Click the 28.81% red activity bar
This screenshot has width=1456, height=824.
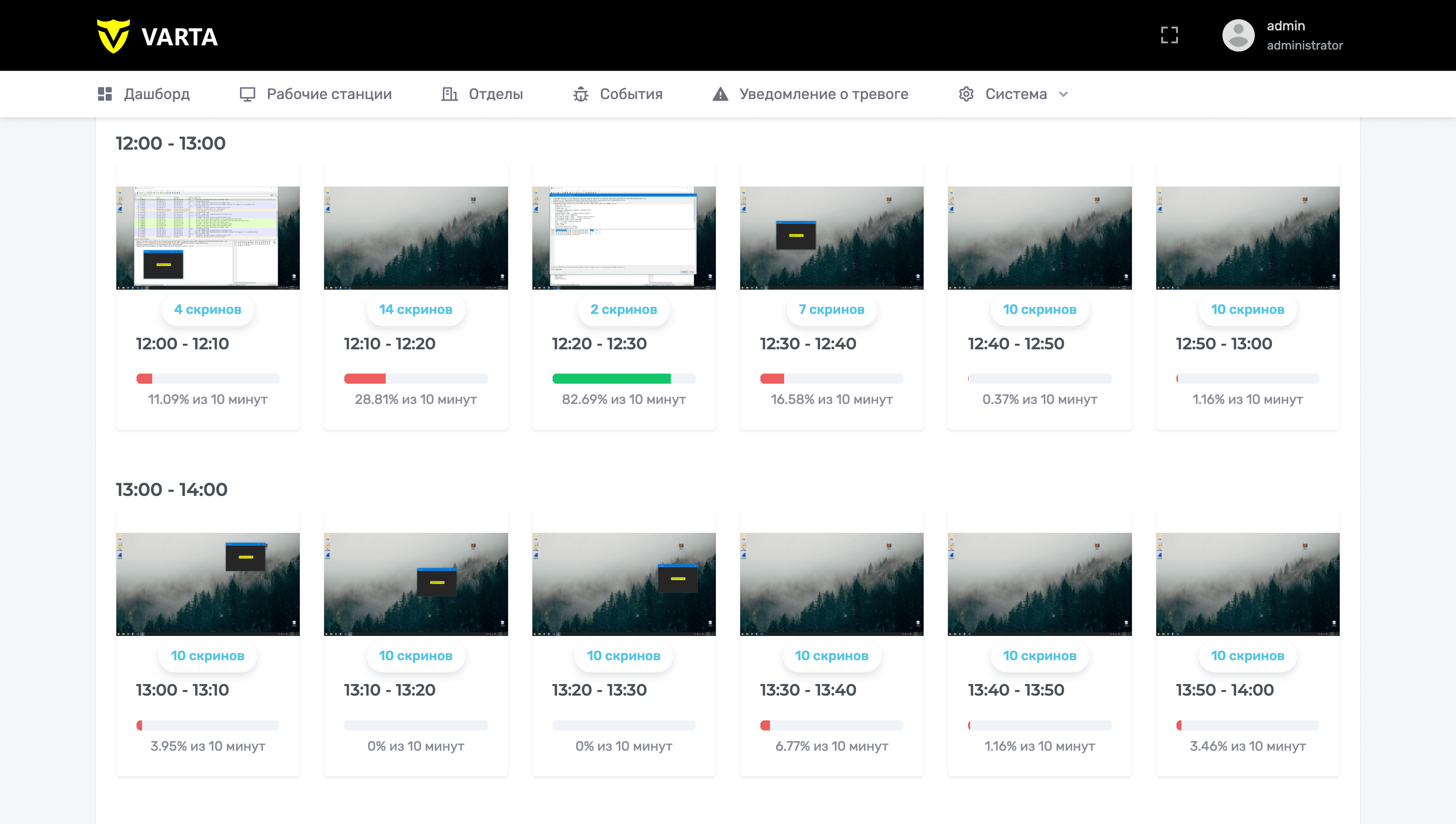[x=365, y=379]
